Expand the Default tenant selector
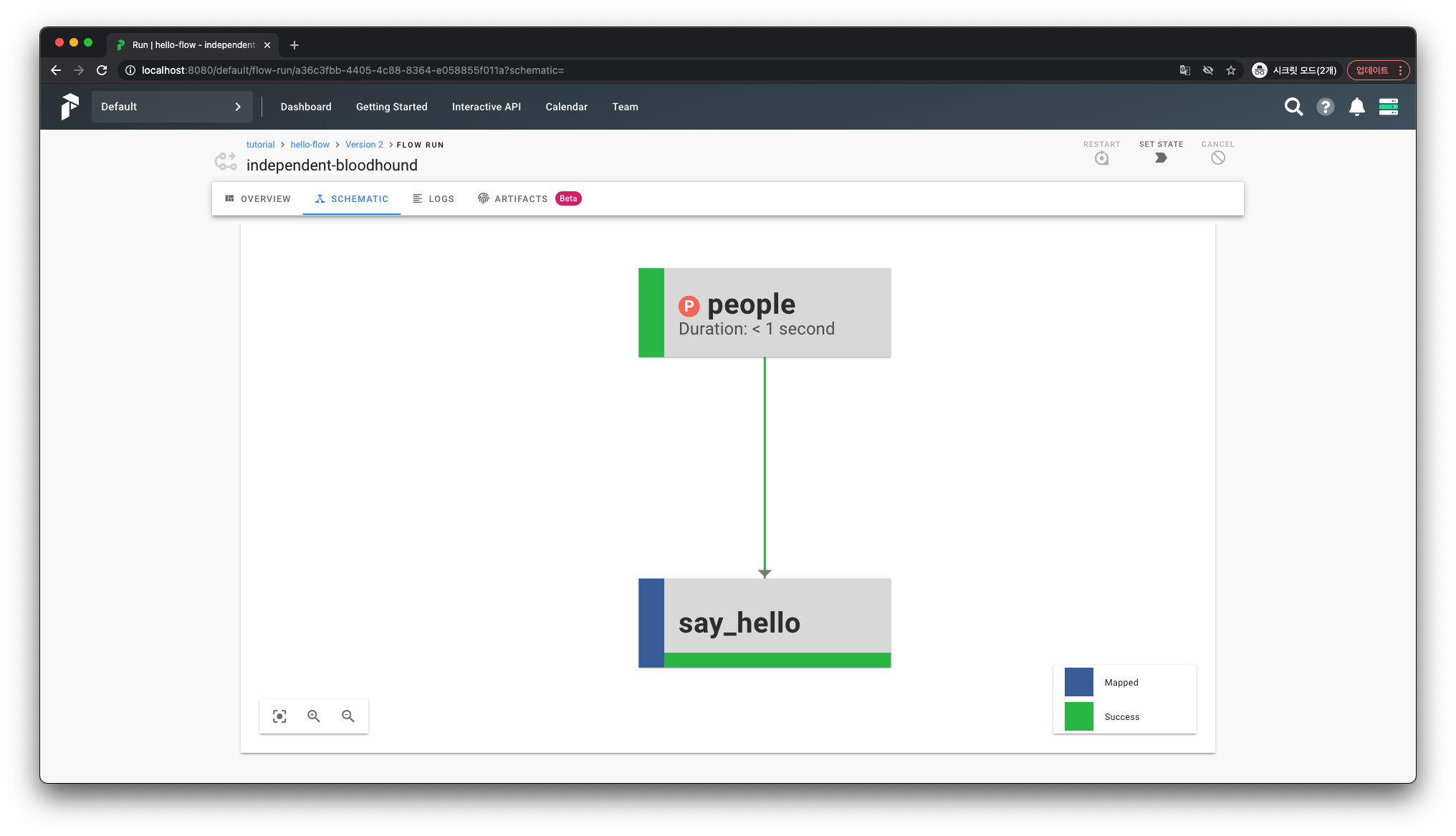Screen dimensions: 1456x836 coord(172,107)
